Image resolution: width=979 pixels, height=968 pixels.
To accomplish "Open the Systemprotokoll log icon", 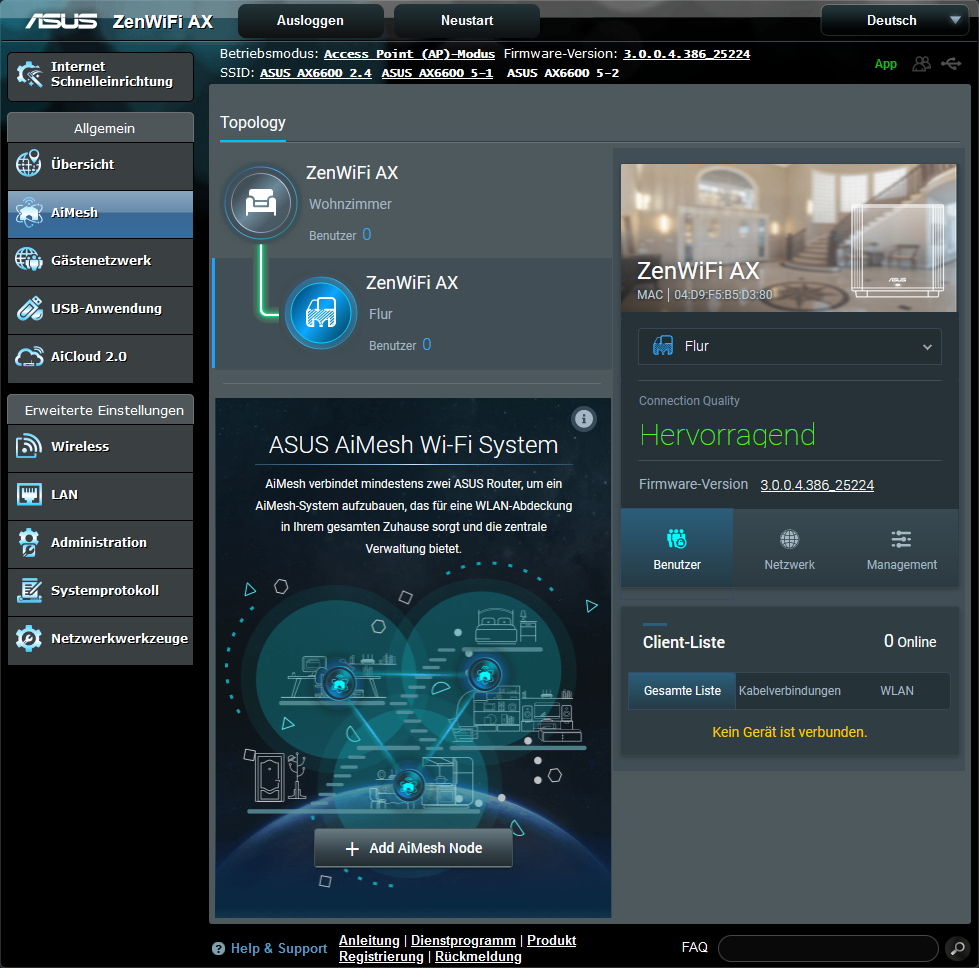I will pyautogui.click(x=29, y=590).
